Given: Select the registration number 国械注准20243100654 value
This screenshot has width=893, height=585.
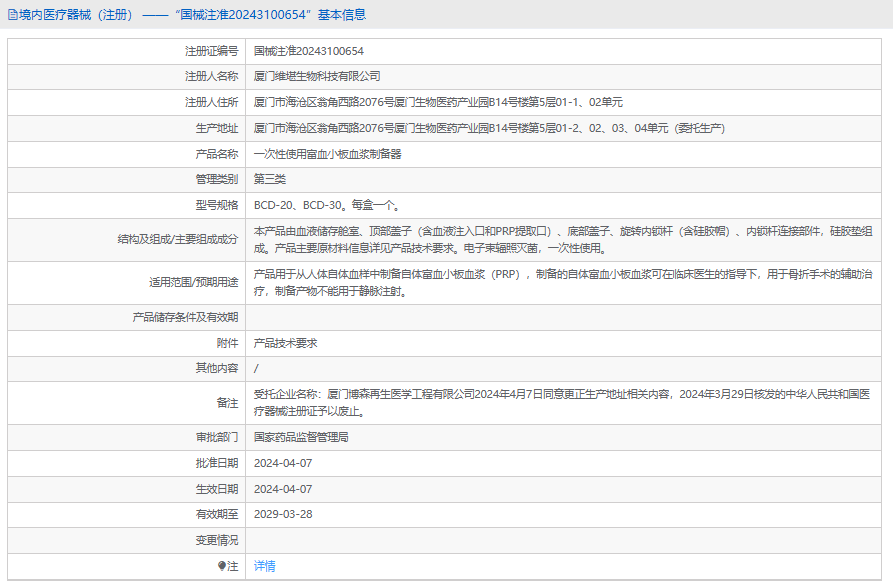Looking at the screenshot, I should [x=308, y=50].
